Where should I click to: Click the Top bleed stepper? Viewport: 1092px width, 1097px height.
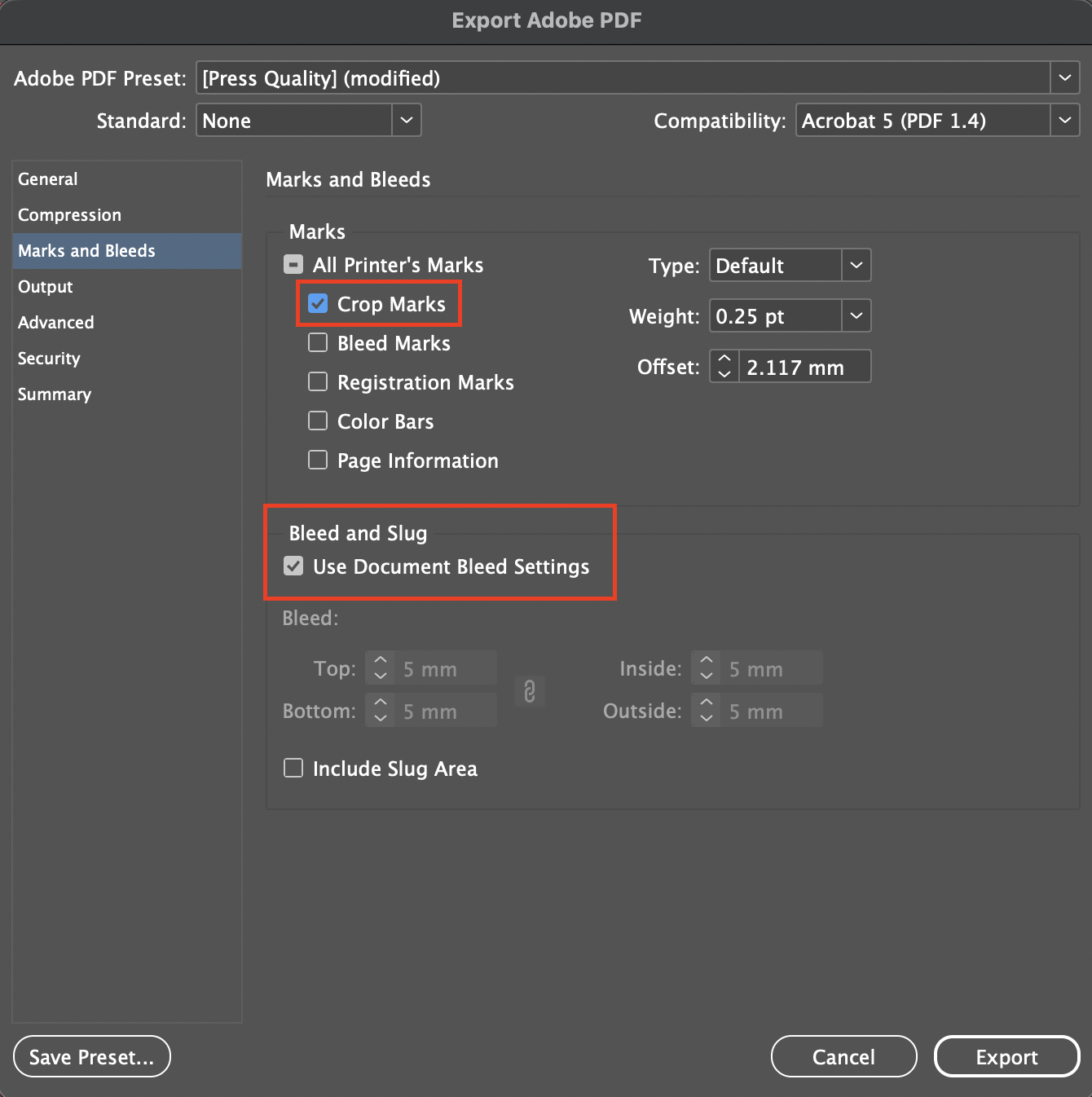point(380,668)
